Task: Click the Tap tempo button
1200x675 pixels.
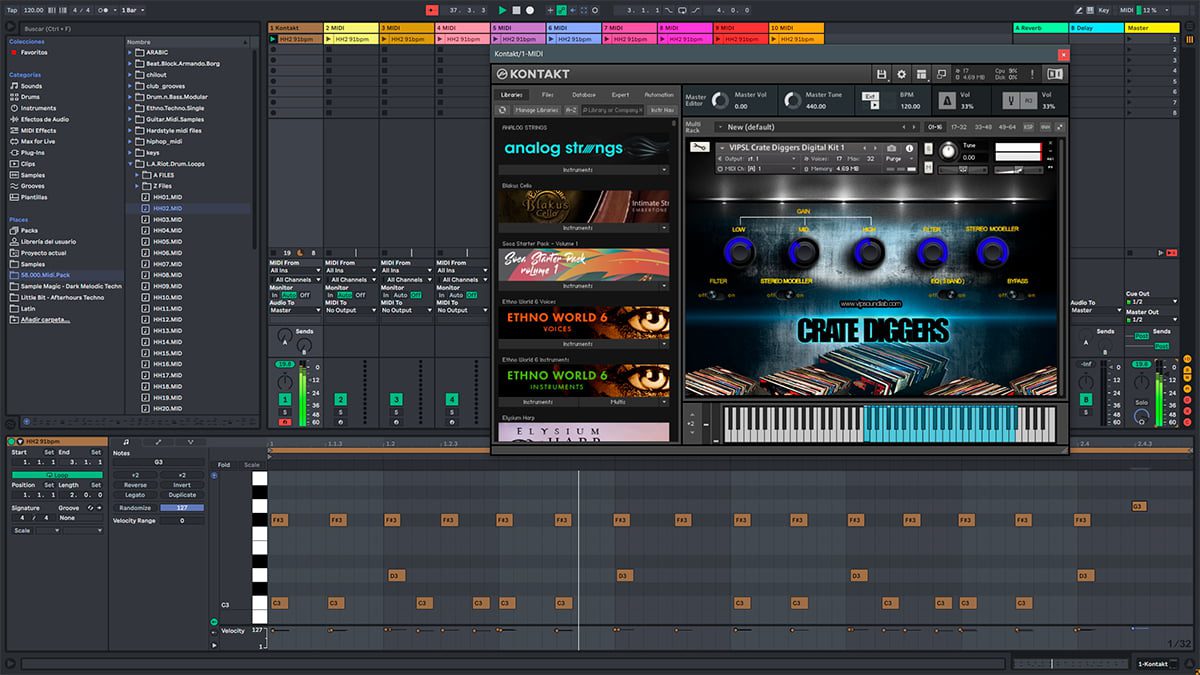Action: point(12,10)
